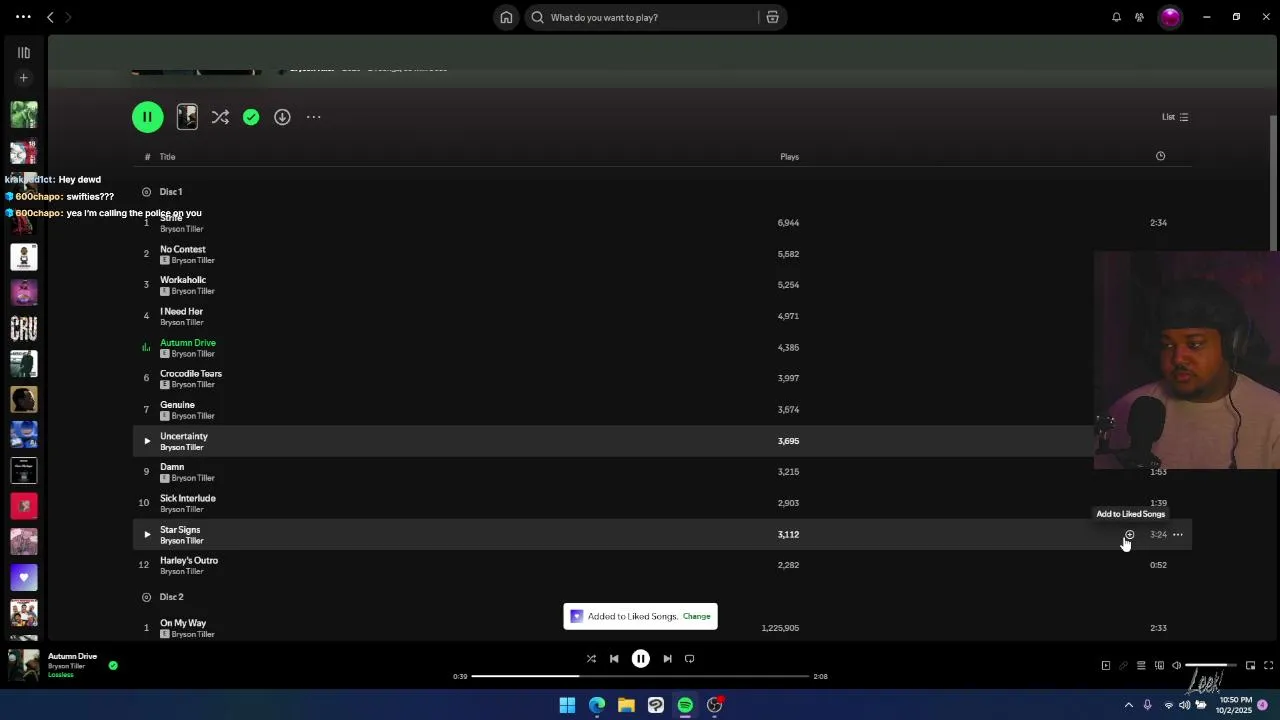Enter full screen mode
Screen dimensions: 1280x720
pyautogui.click(x=1268, y=666)
